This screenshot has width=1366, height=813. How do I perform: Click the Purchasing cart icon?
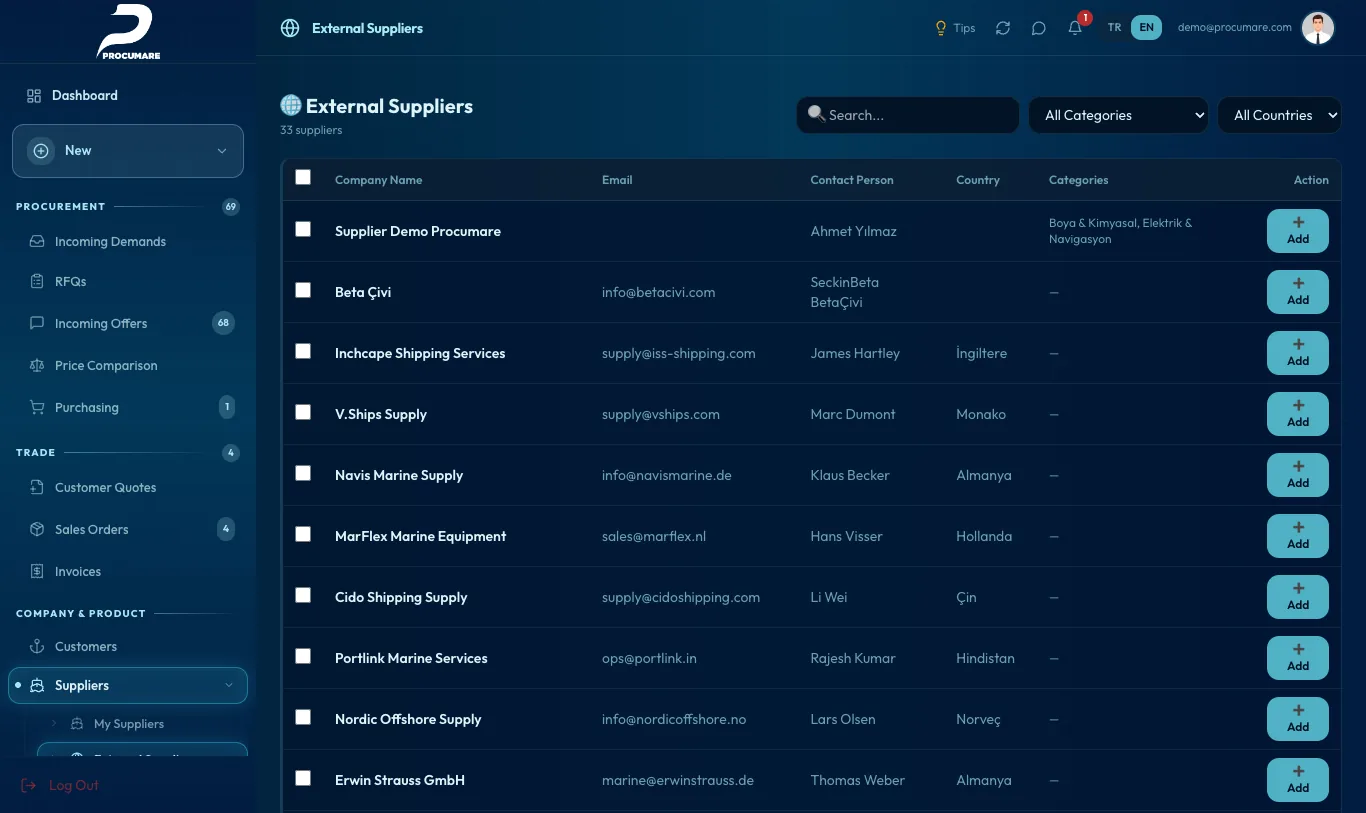[37, 407]
